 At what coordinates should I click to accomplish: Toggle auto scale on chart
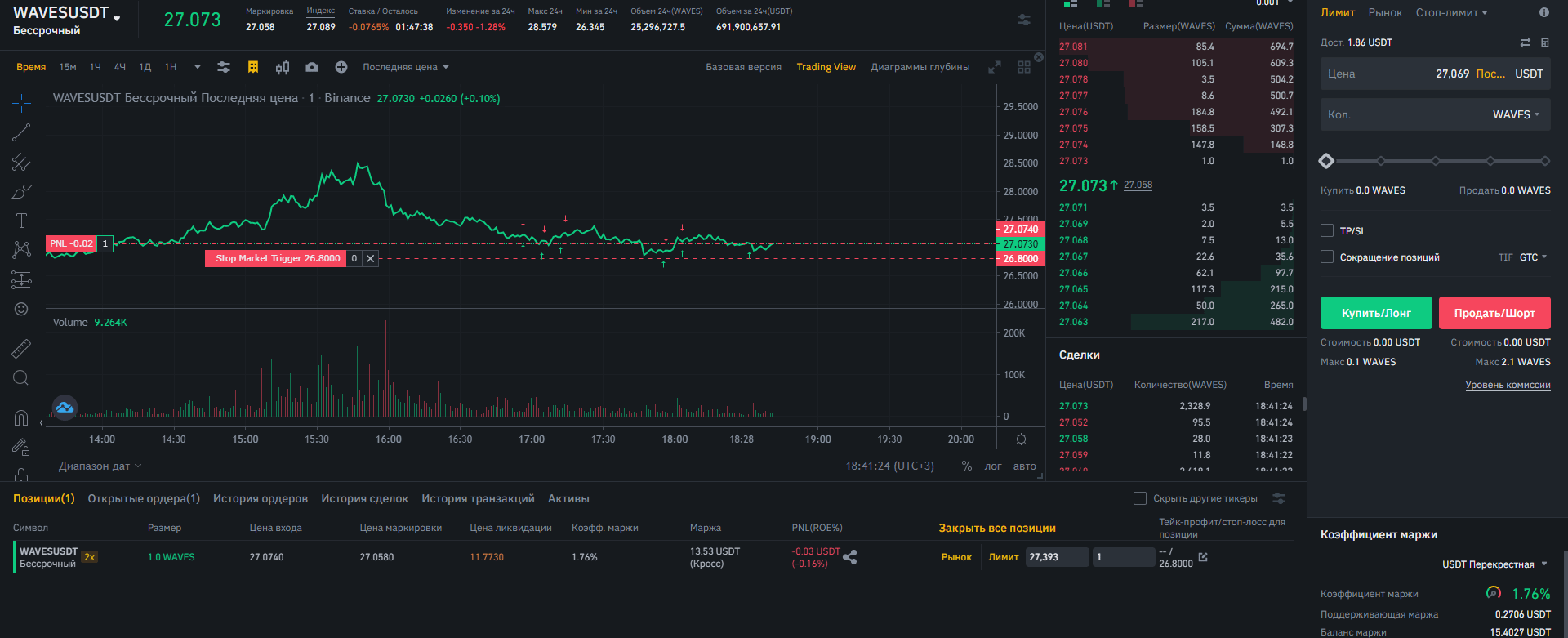tap(1025, 466)
